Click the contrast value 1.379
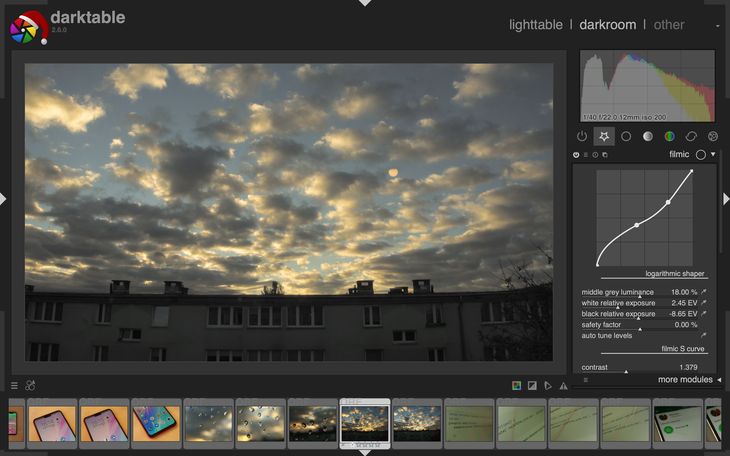This screenshot has width=730, height=456. (x=688, y=368)
